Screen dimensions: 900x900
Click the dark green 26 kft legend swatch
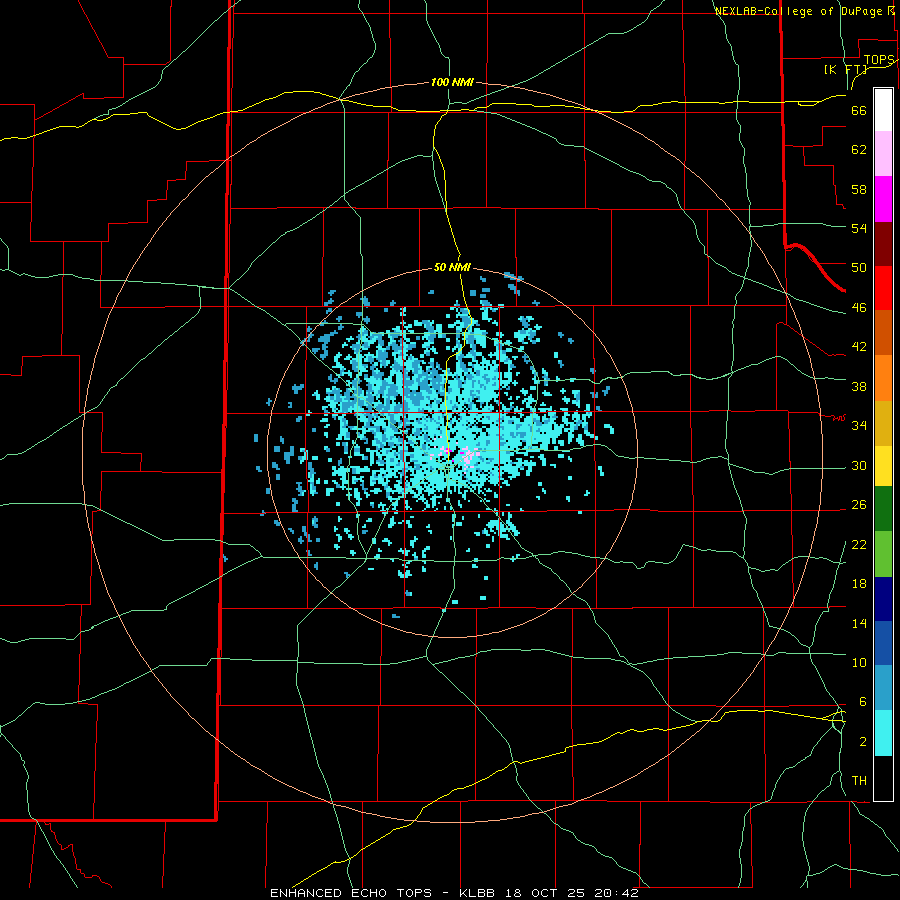tap(883, 509)
